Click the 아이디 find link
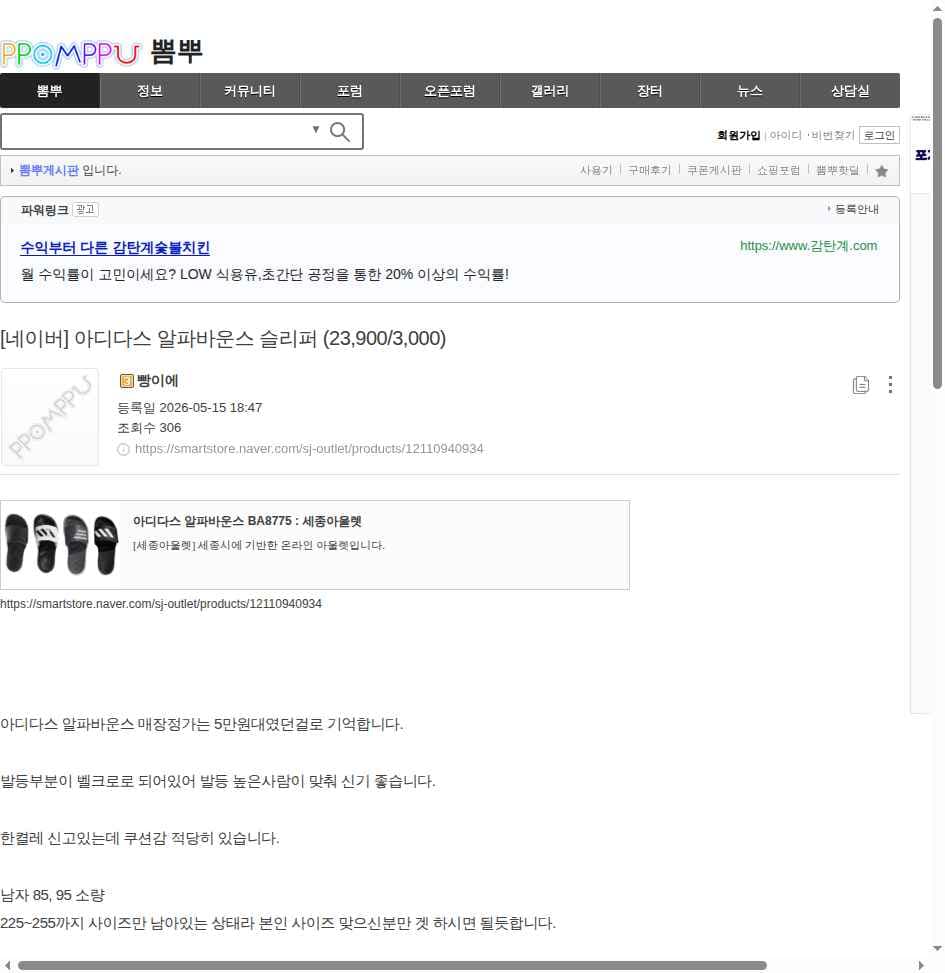 (786, 135)
